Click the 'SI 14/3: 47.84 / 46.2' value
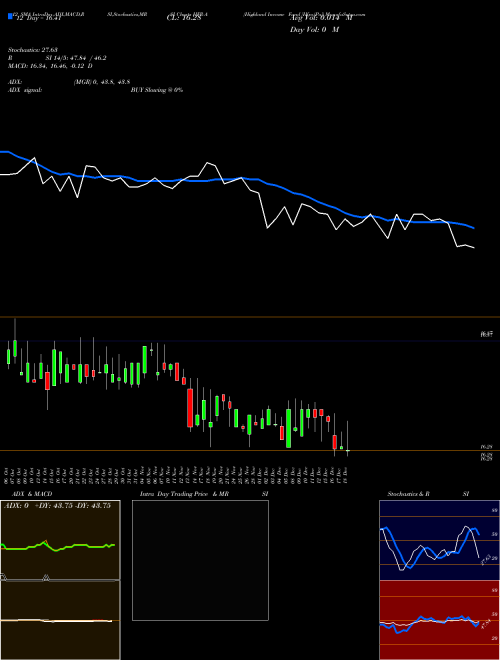Viewport: 500px width, 660px height. coord(76,58)
